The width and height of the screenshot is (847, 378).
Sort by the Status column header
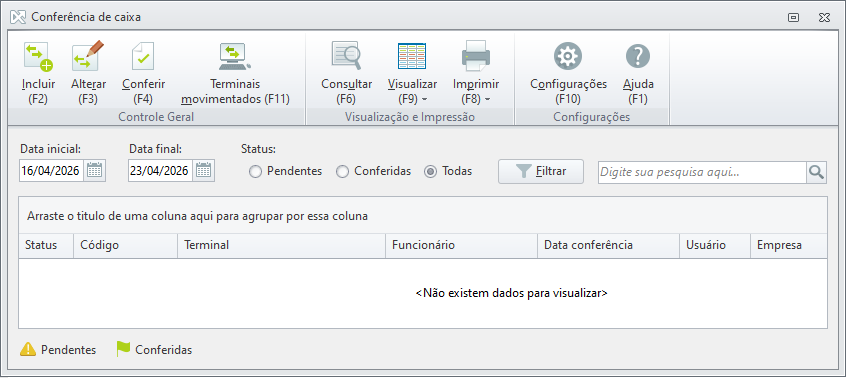pyautogui.click(x=46, y=245)
